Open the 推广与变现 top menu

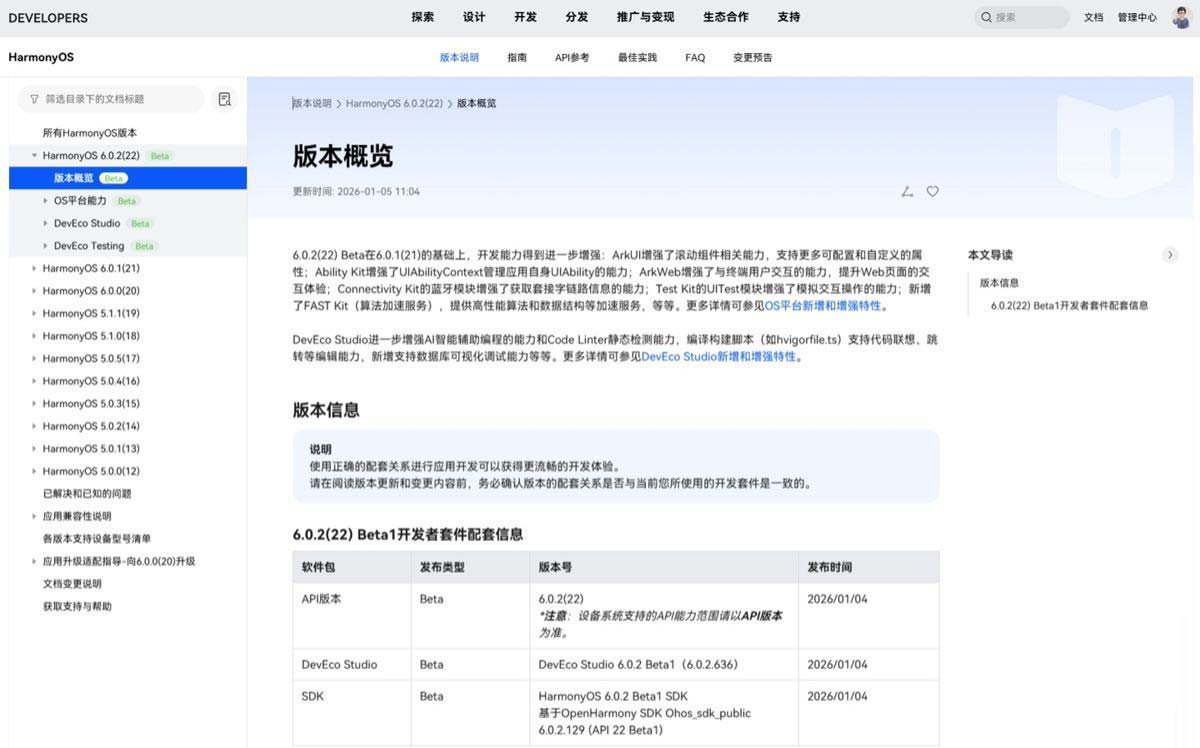coord(646,17)
